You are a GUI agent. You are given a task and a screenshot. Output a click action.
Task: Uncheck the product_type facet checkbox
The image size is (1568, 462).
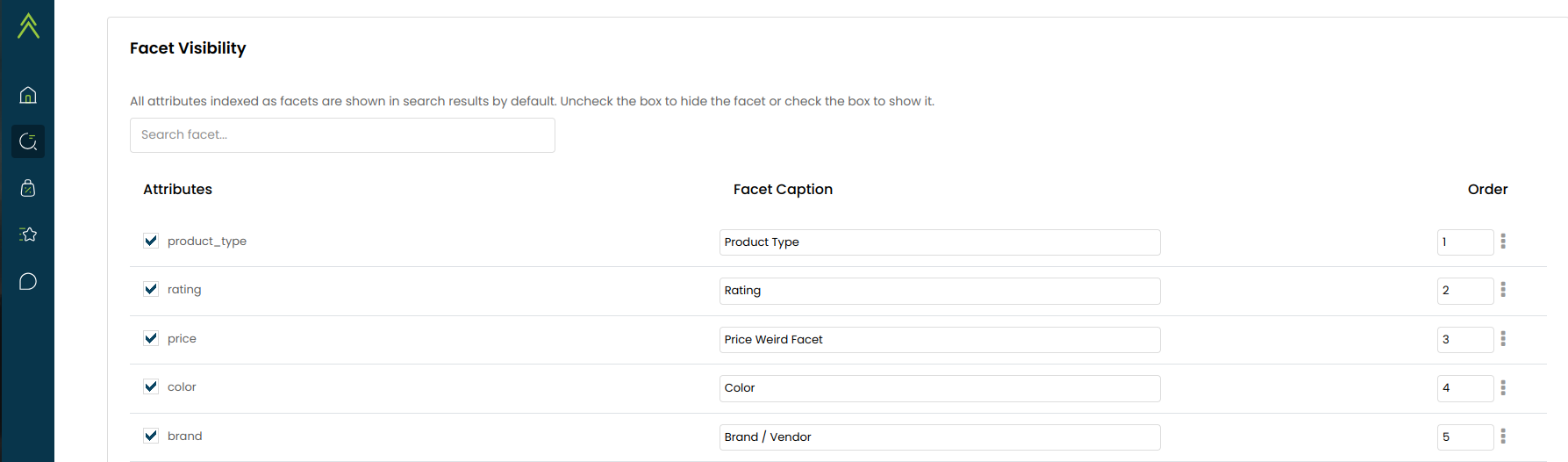(151, 241)
